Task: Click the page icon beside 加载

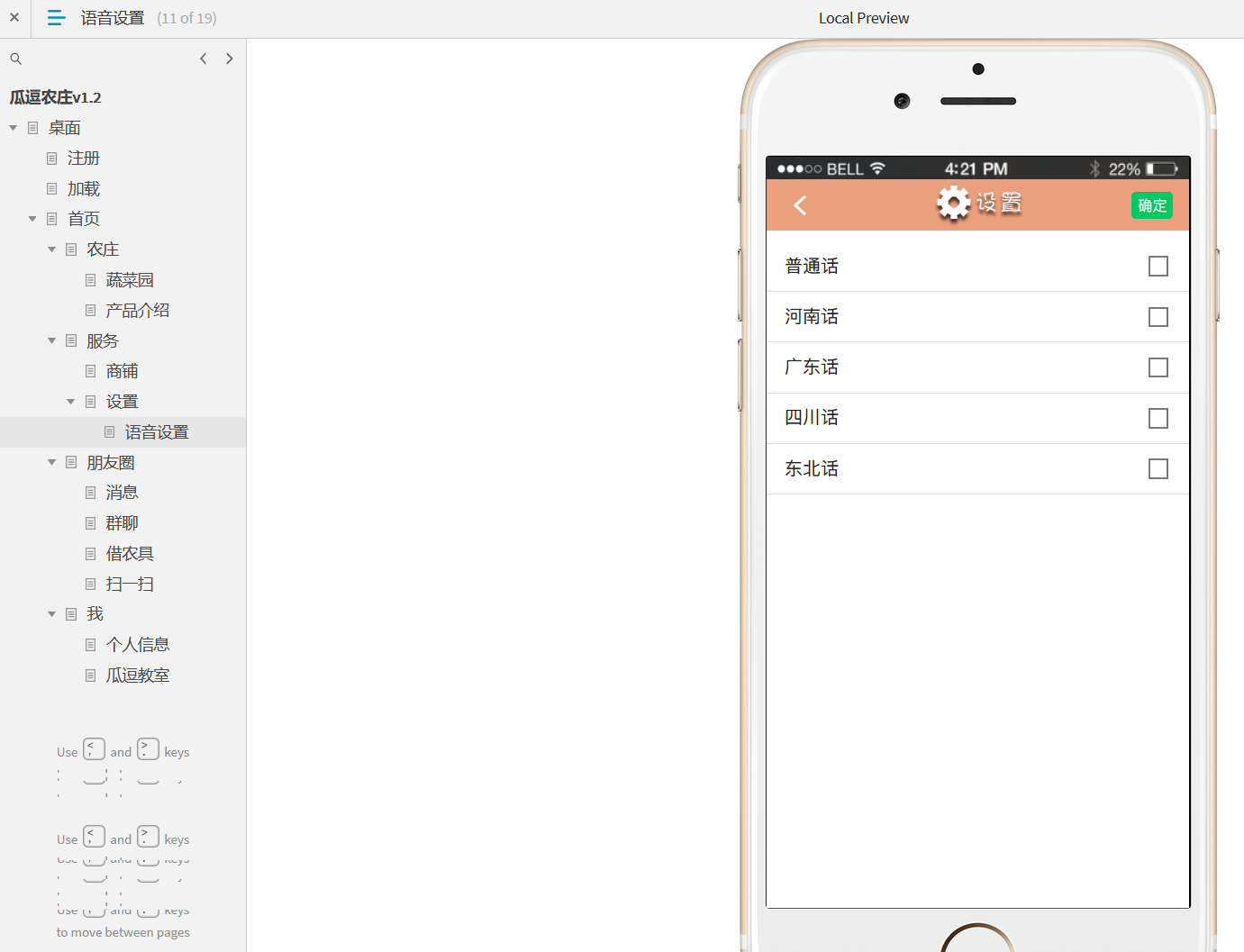Action: (x=52, y=189)
